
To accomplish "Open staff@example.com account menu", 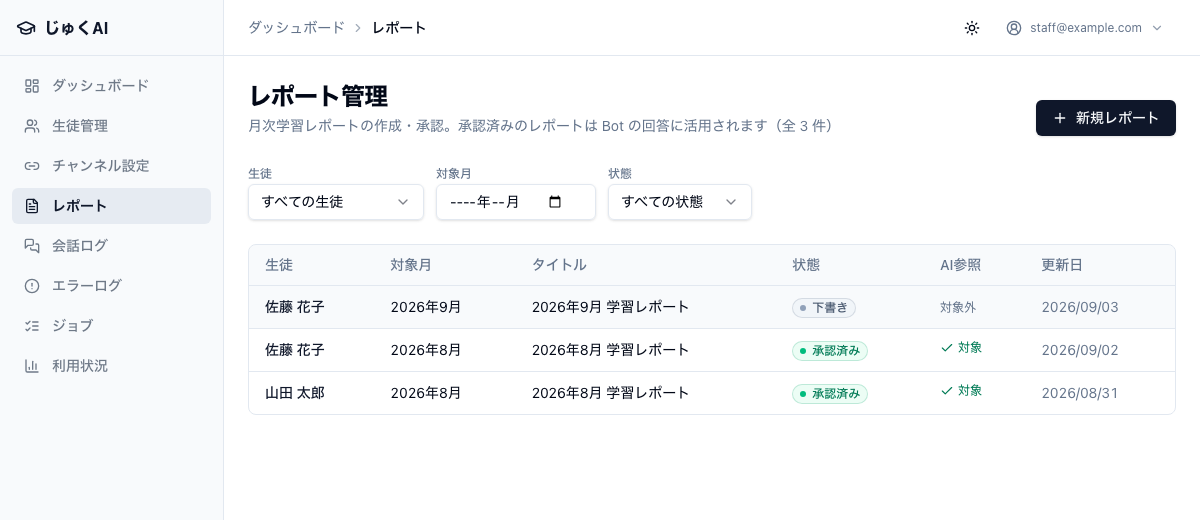I will (x=1085, y=28).
